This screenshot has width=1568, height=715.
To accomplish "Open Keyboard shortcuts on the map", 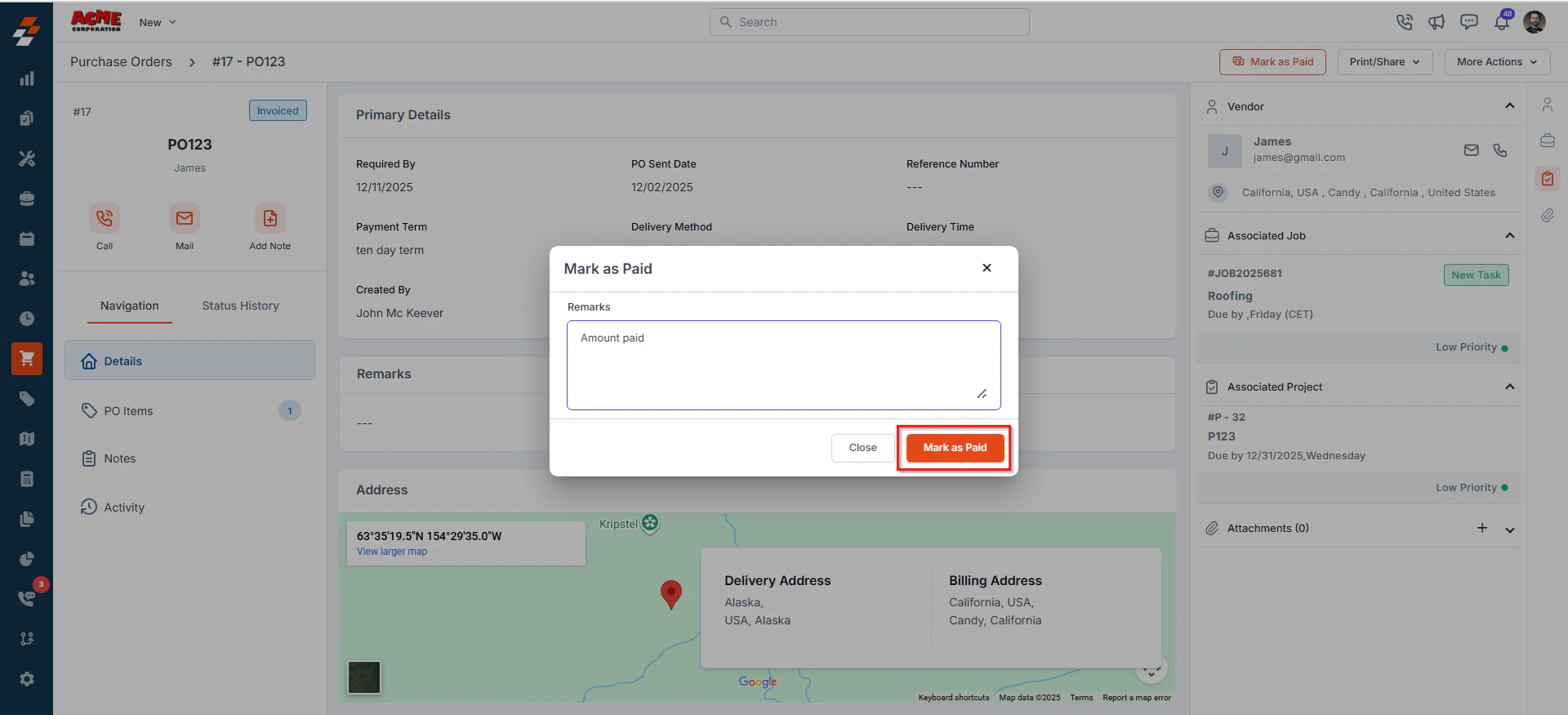I will coord(954,698).
